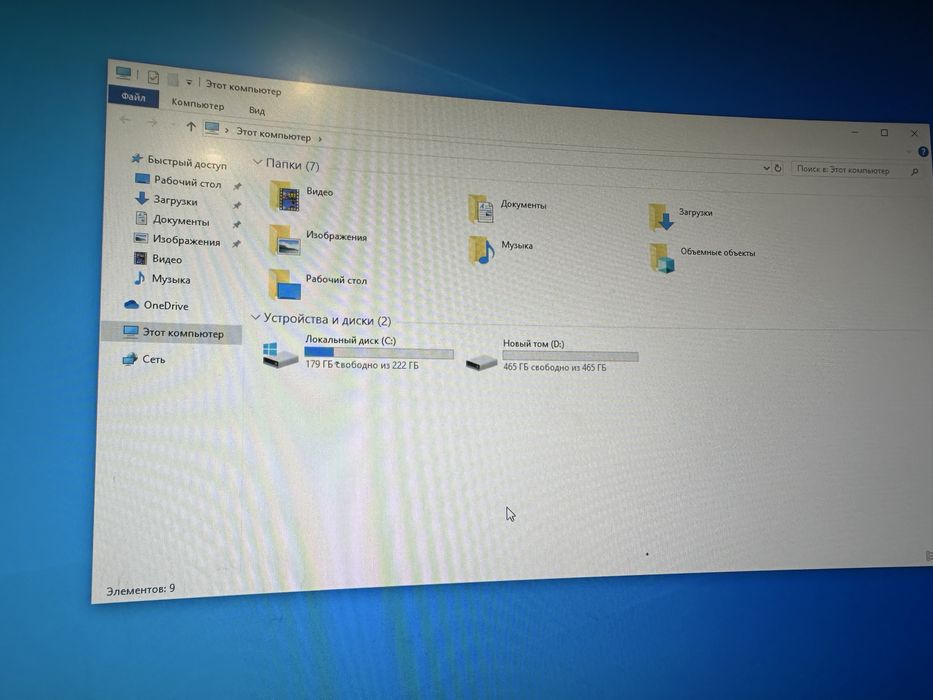The image size is (933, 700).
Task: Click the Этот компьютер breadcrumb in address bar
Action: pos(273,135)
